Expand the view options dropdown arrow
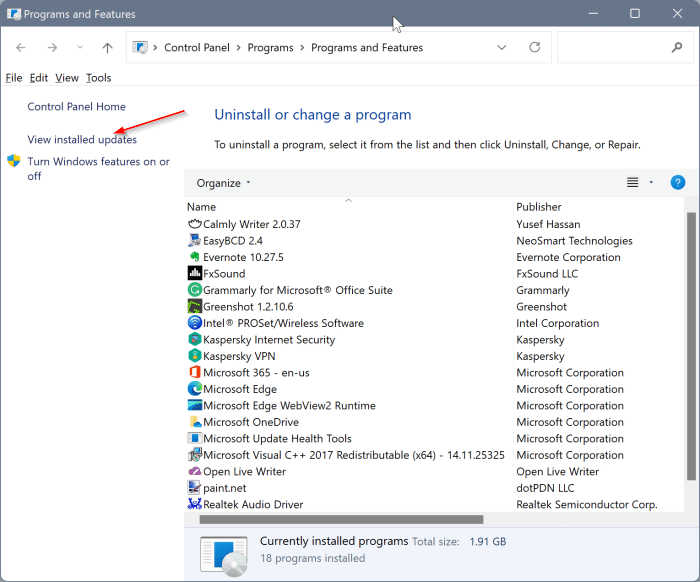Viewport: 700px width, 582px height. 651,183
